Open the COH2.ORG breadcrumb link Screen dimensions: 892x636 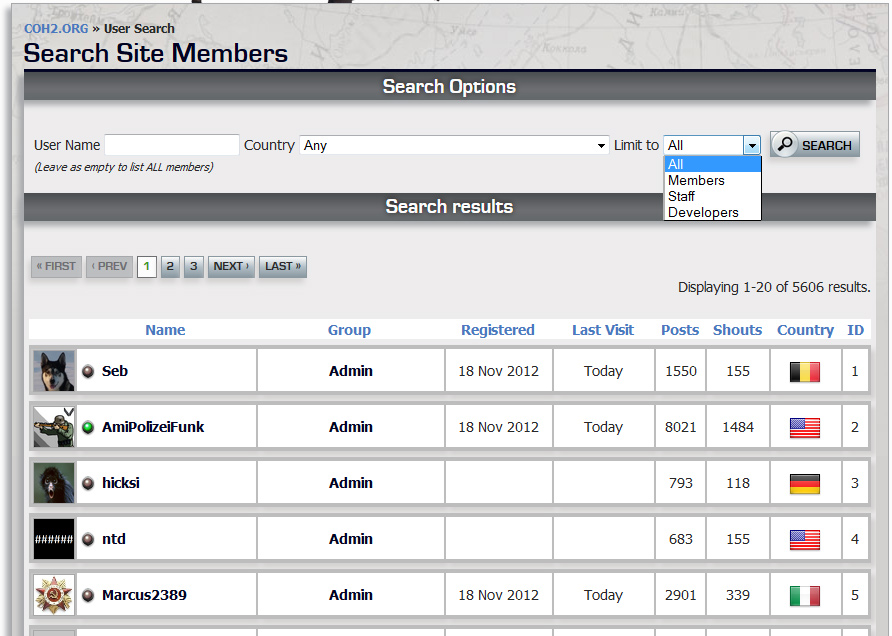pyautogui.click(x=56, y=29)
